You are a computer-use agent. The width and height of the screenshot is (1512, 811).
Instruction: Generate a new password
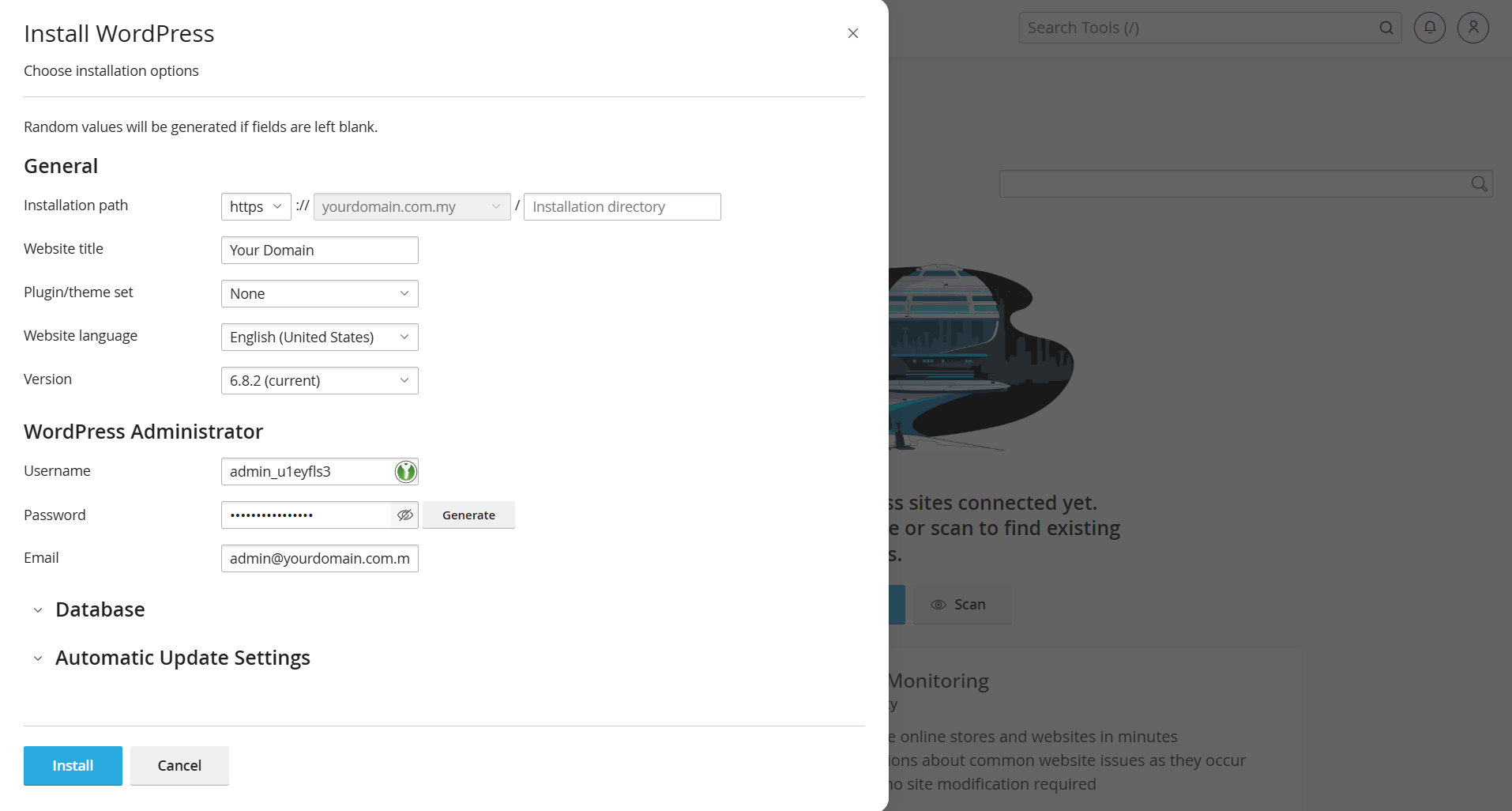[x=468, y=515]
